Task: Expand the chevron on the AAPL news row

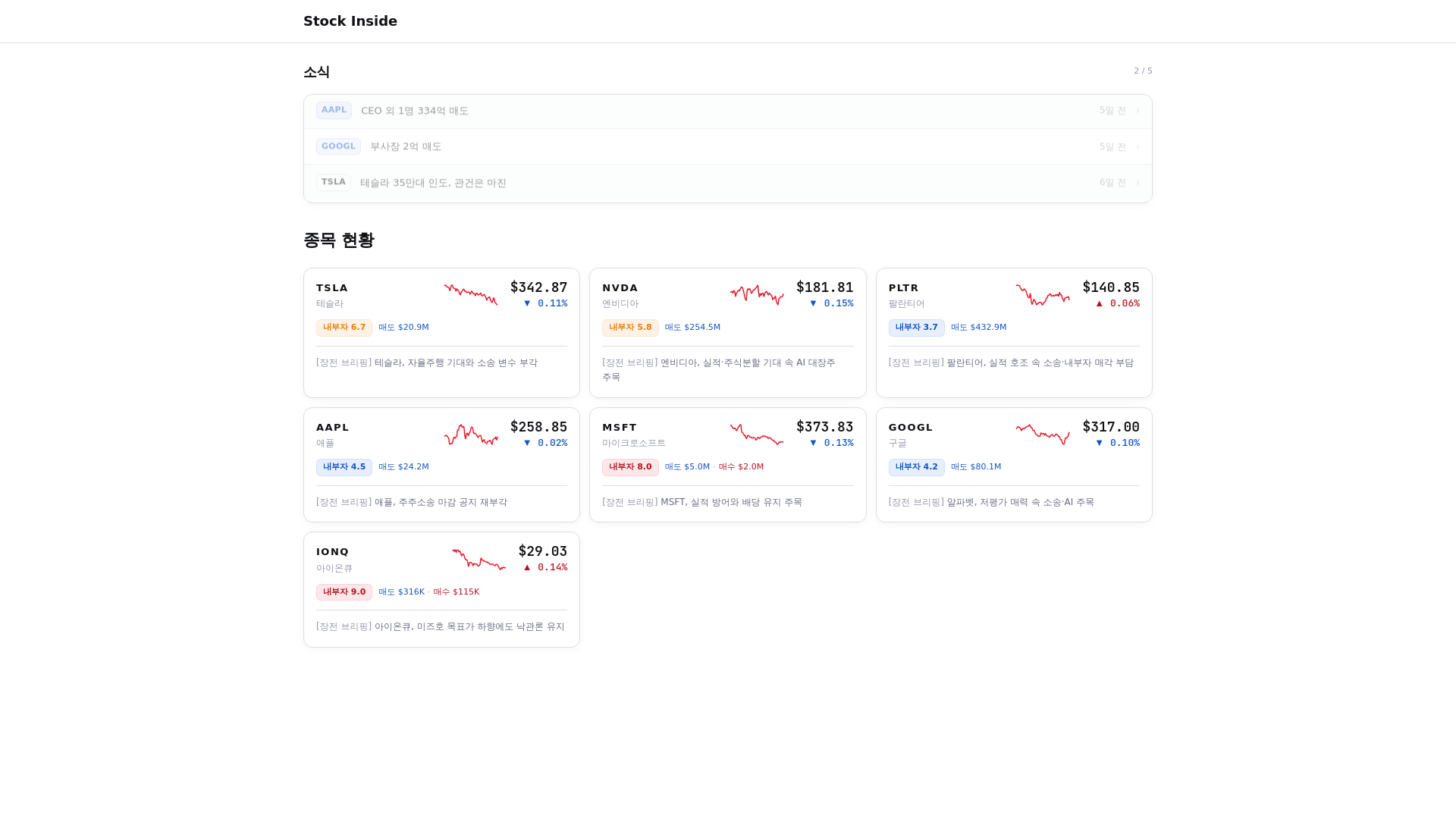Action: pos(1137,111)
